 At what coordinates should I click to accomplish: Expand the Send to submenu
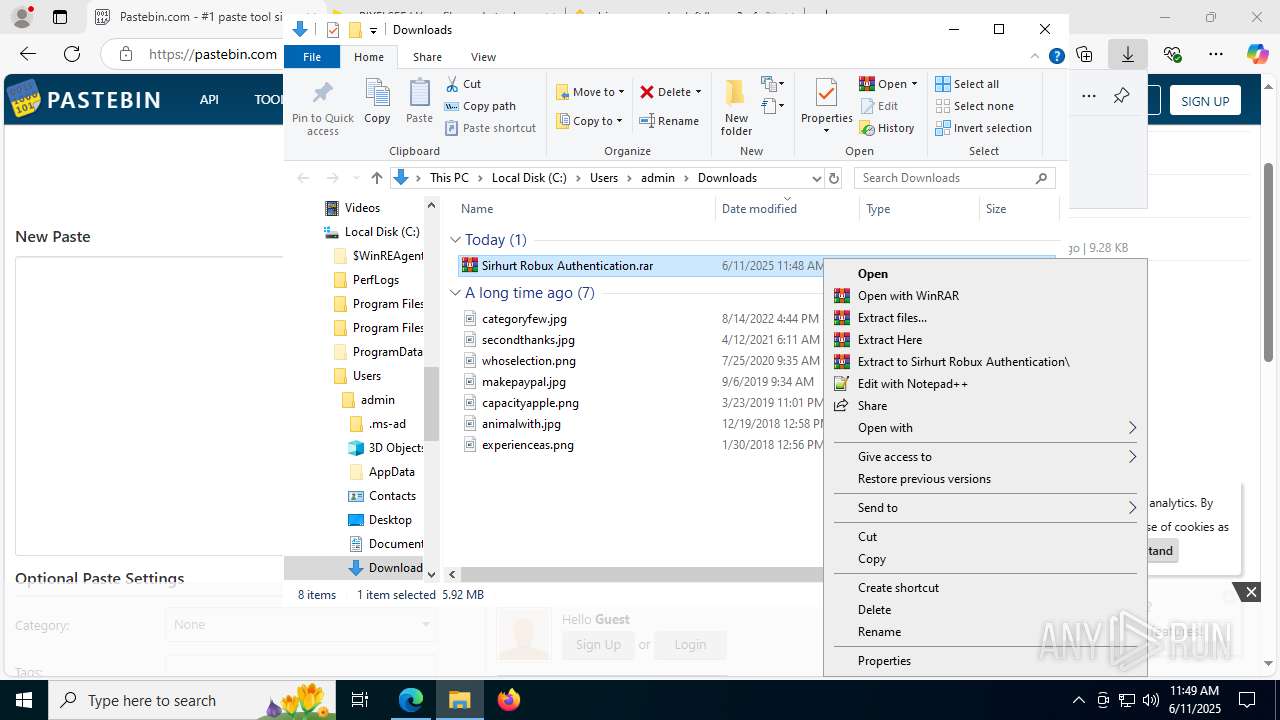(985, 508)
